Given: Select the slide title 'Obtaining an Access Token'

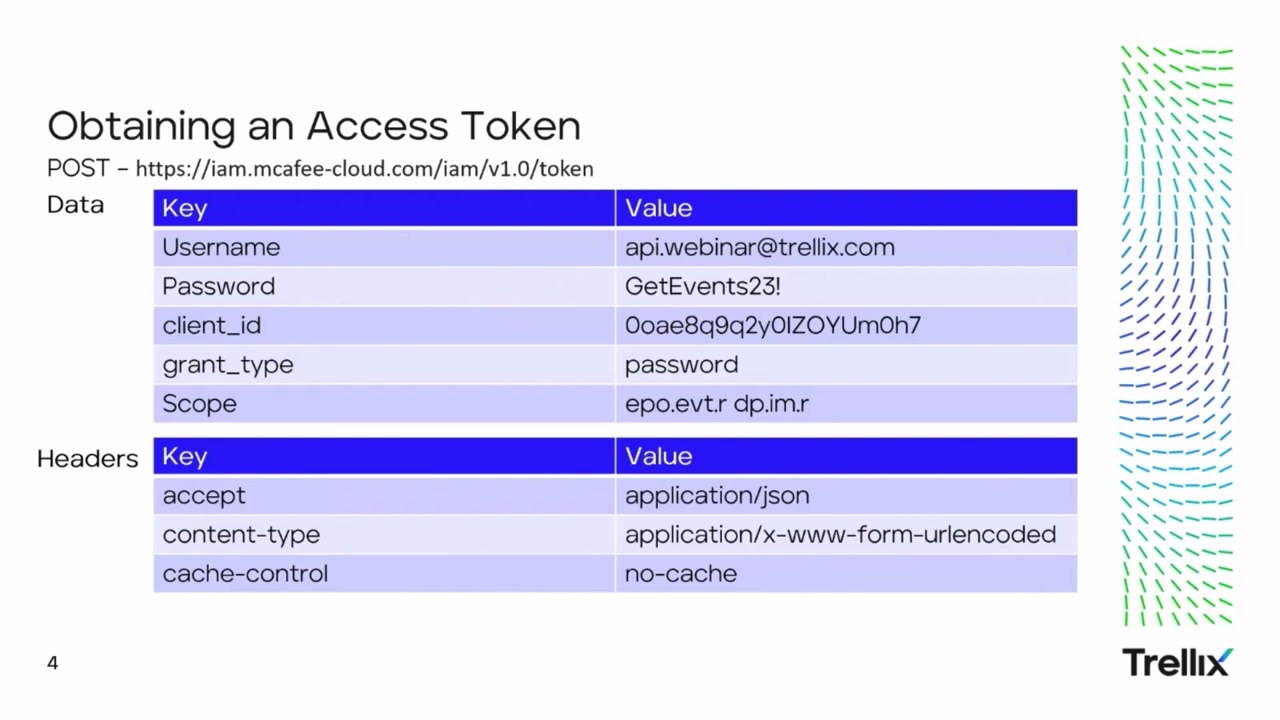Looking at the screenshot, I should pos(314,126).
